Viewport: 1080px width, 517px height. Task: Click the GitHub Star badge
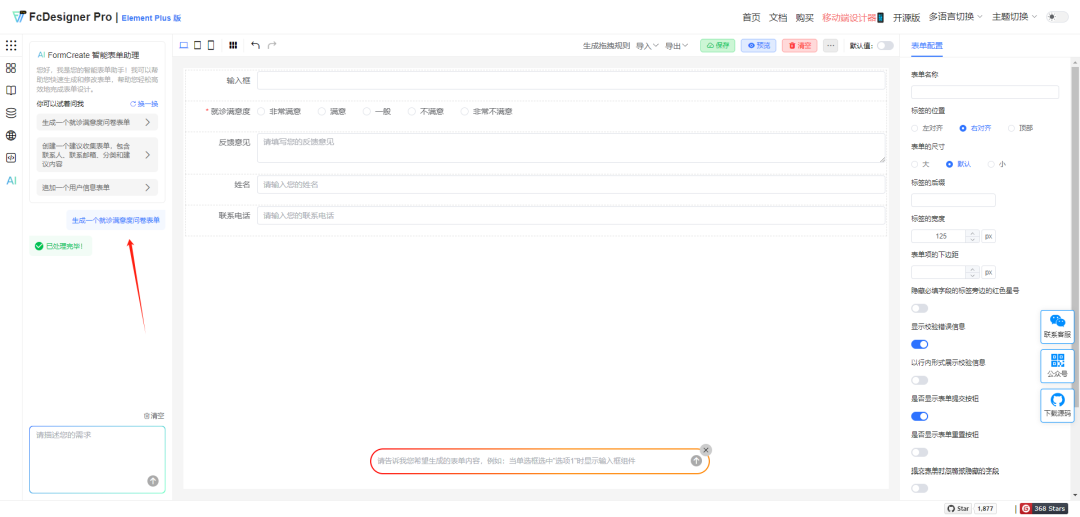coord(958,508)
